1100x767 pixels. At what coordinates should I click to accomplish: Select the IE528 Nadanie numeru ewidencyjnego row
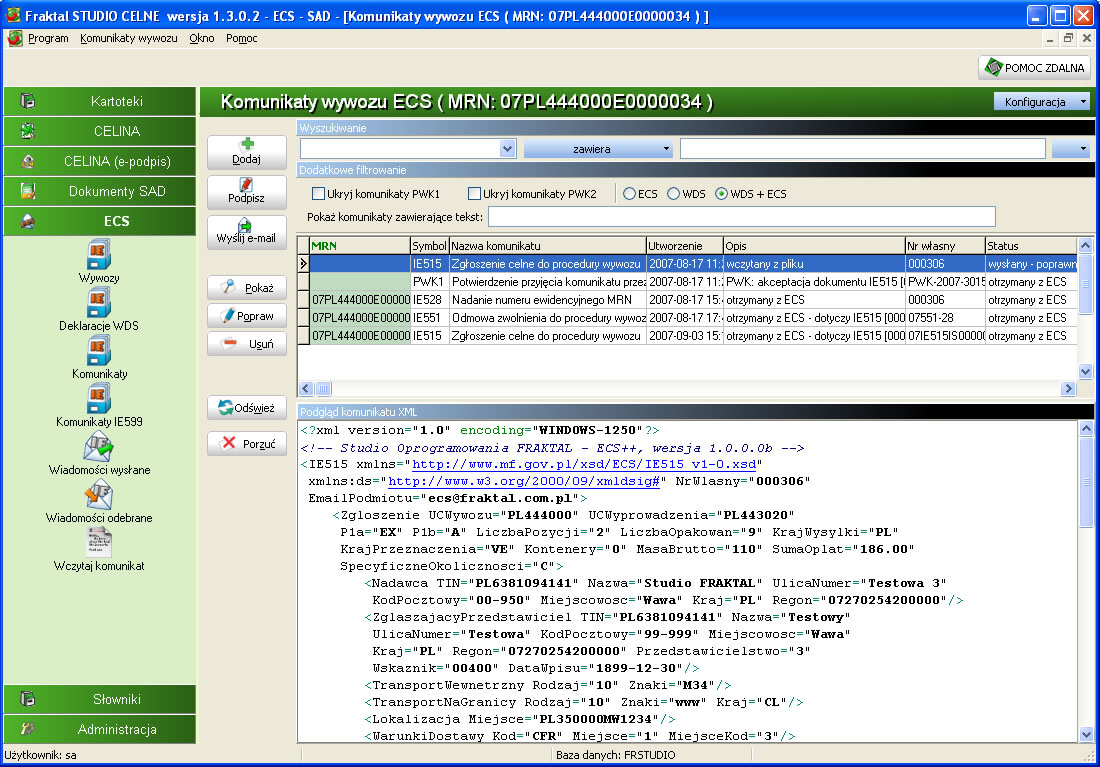tap(693, 300)
